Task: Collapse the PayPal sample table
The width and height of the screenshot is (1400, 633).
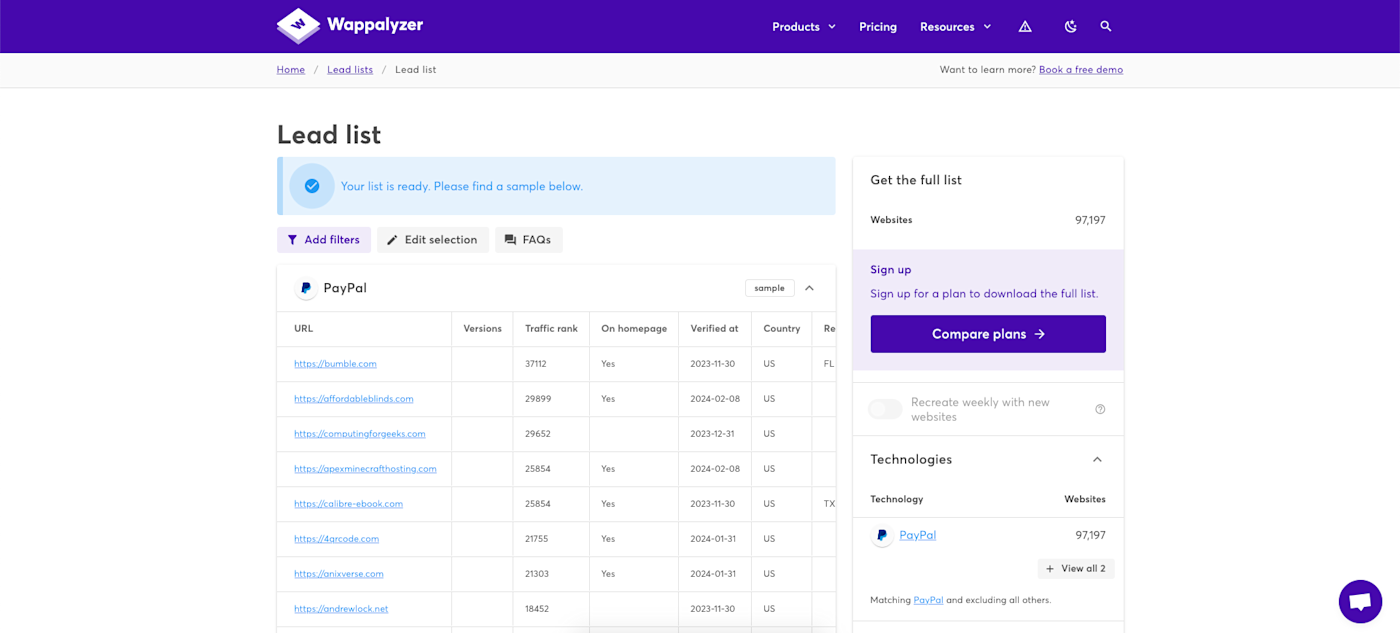Action: click(809, 288)
